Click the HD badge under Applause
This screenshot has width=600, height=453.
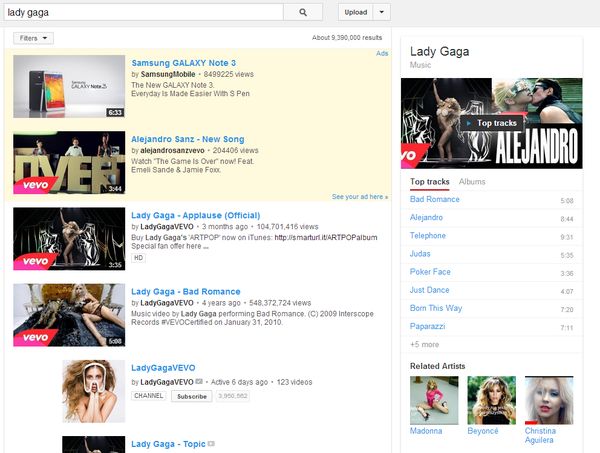pos(139,258)
